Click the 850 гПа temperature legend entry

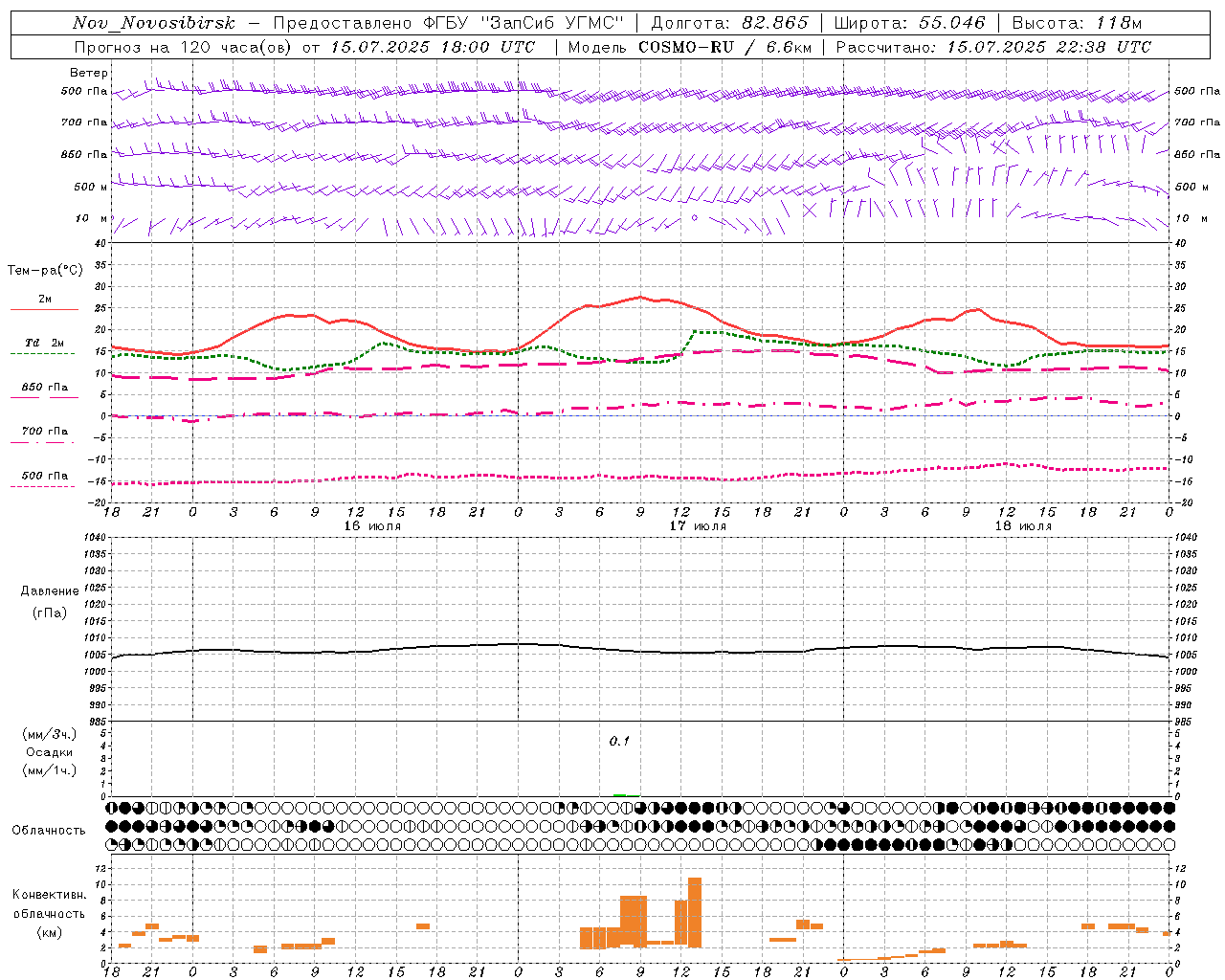point(44,388)
